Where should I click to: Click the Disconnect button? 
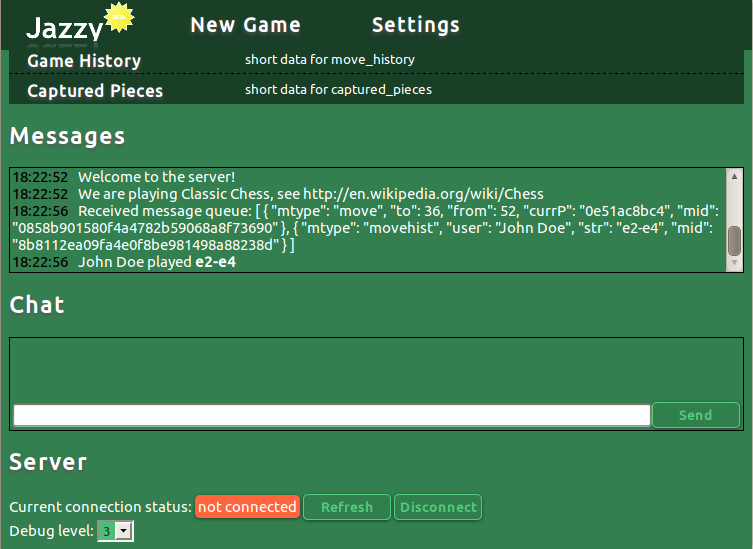pos(438,507)
